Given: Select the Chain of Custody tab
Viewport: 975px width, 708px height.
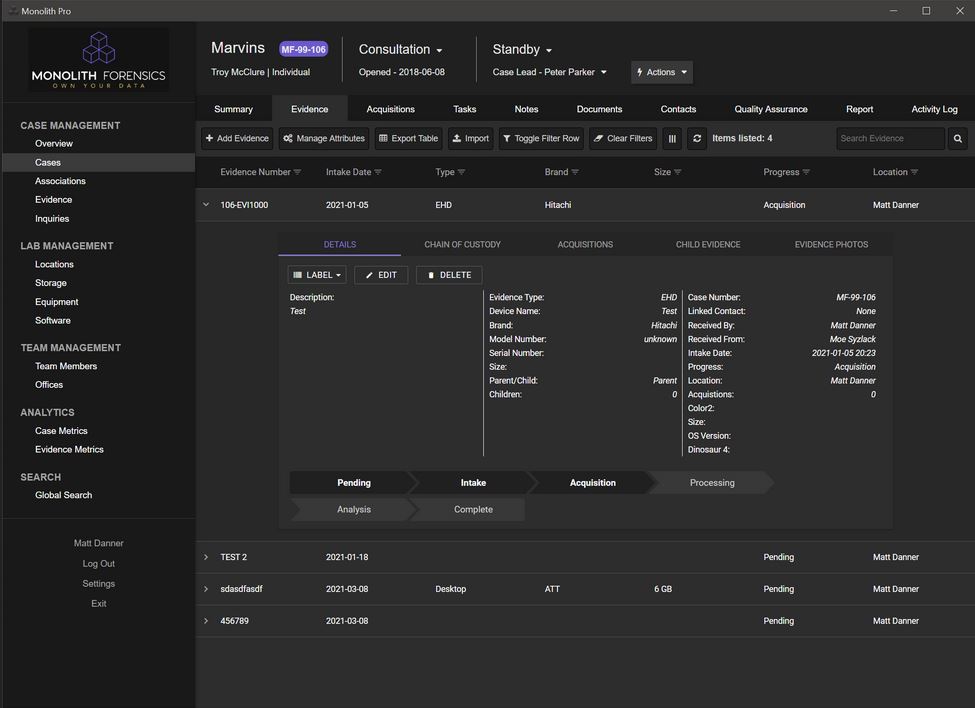Looking at the screenshot, I should pos(462,244).
